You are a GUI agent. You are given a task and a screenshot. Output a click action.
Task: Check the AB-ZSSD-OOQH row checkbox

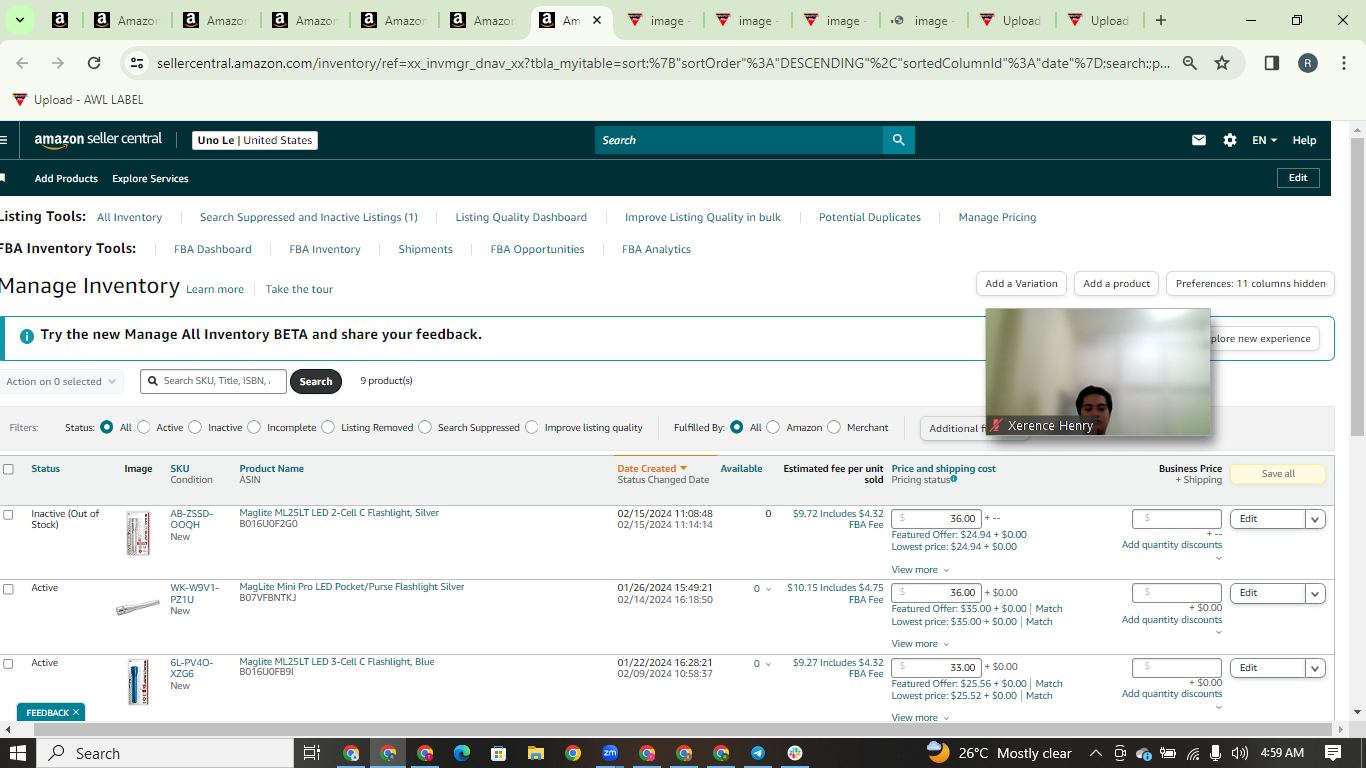click(x=9, y=515)
